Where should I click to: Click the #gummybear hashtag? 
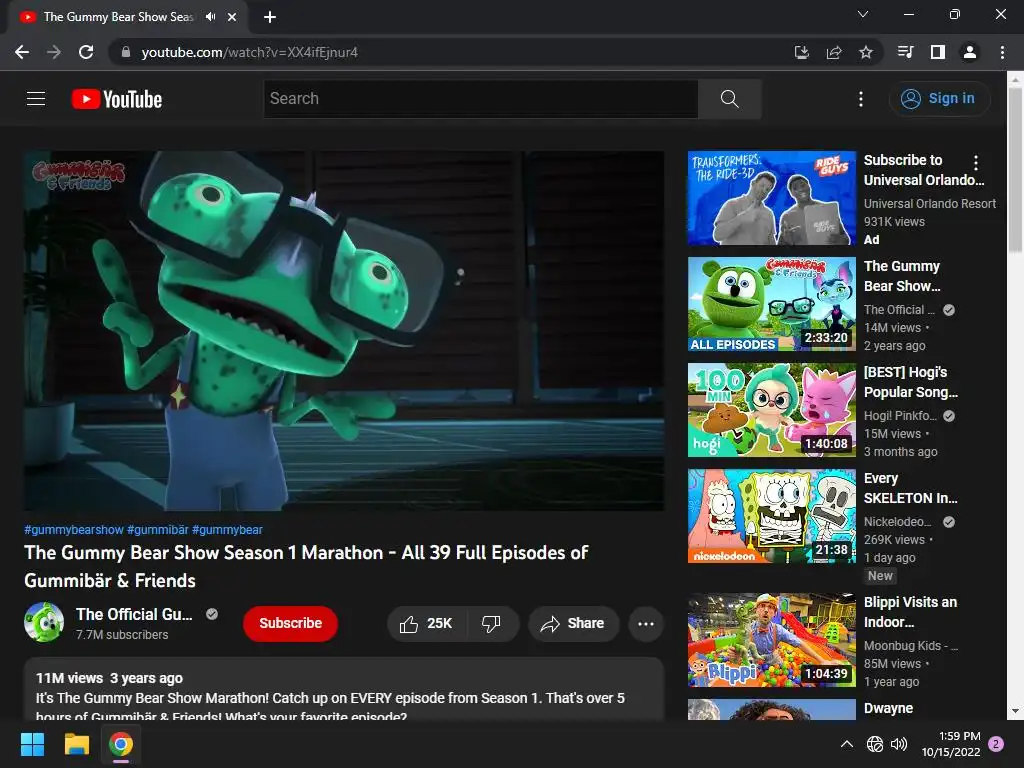click(227, 530)
